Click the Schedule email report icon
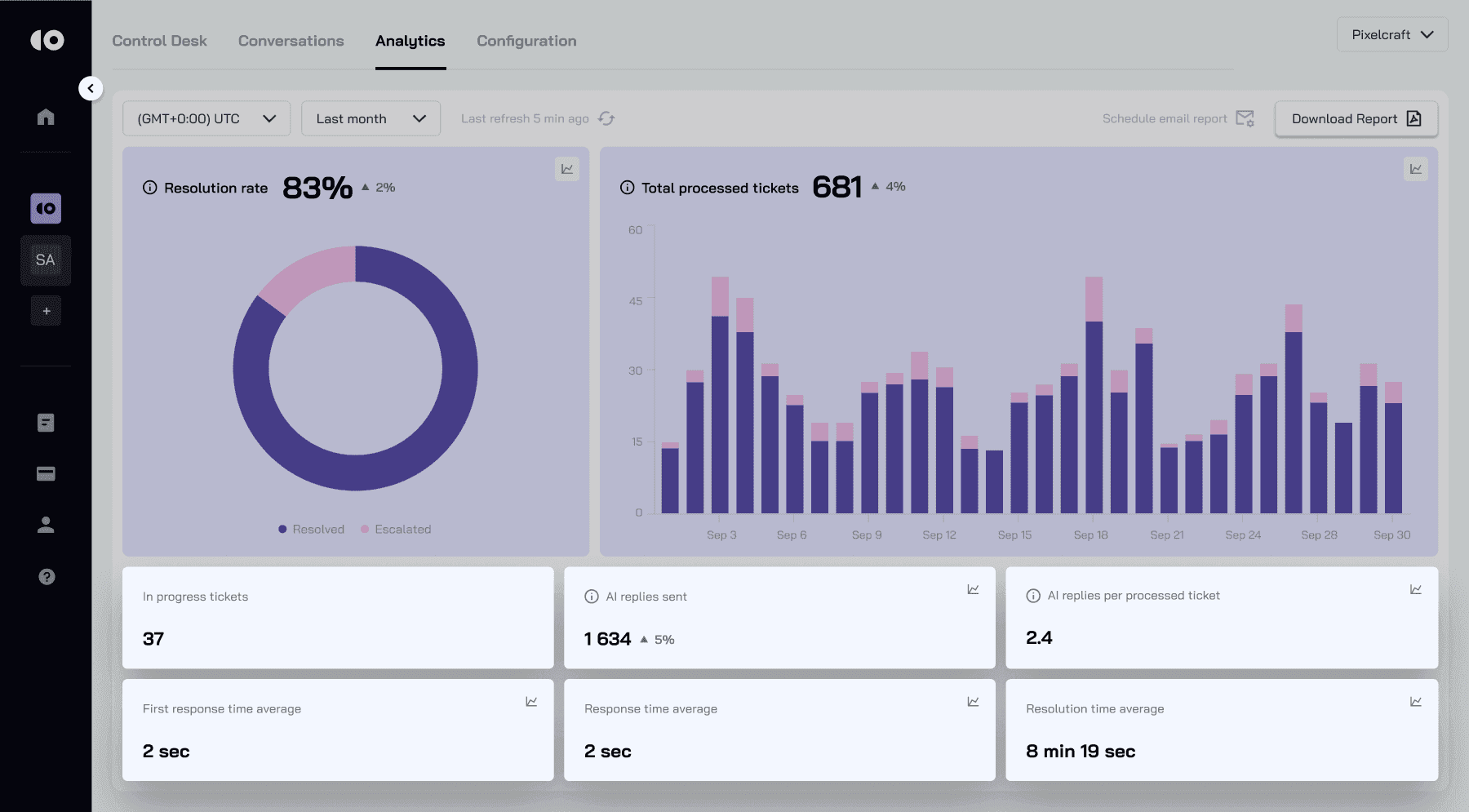The height and width of the screenshot is (812, 1469). (1245, 118)
